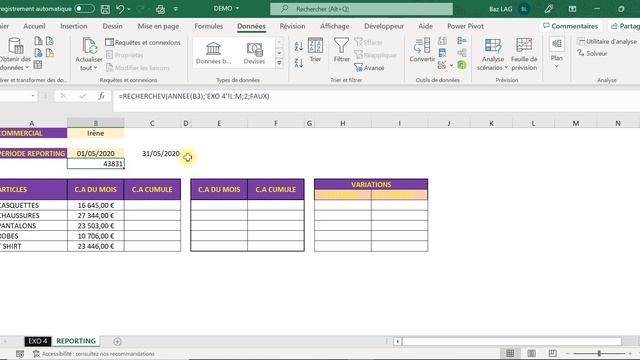Click Obtenir des données icon
This screenshot has height=360, width=640.
click(16, 46)
